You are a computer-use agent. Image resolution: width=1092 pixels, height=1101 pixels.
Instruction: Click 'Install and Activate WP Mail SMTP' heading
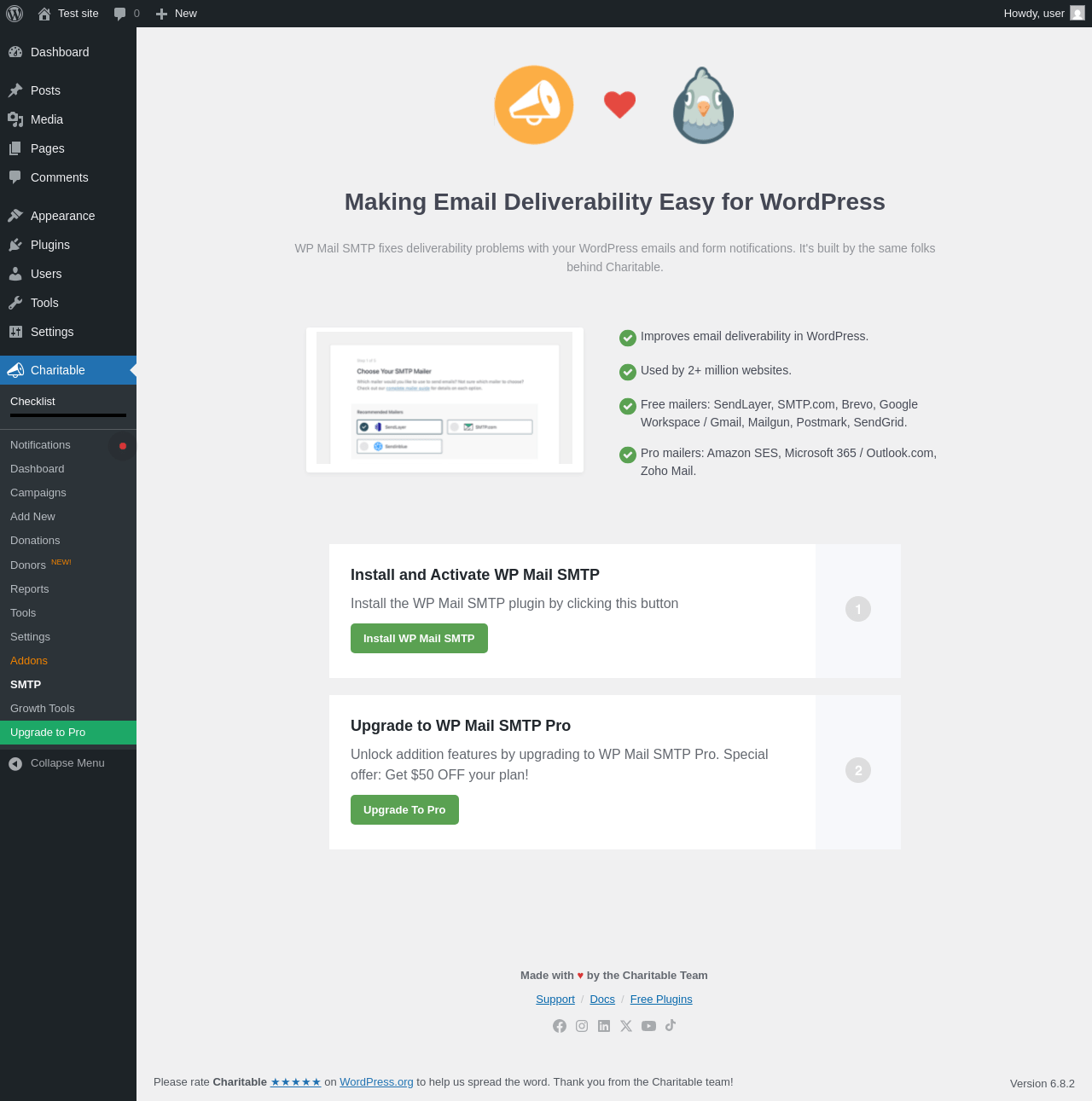pyautogui.click(x=475, y=575)
